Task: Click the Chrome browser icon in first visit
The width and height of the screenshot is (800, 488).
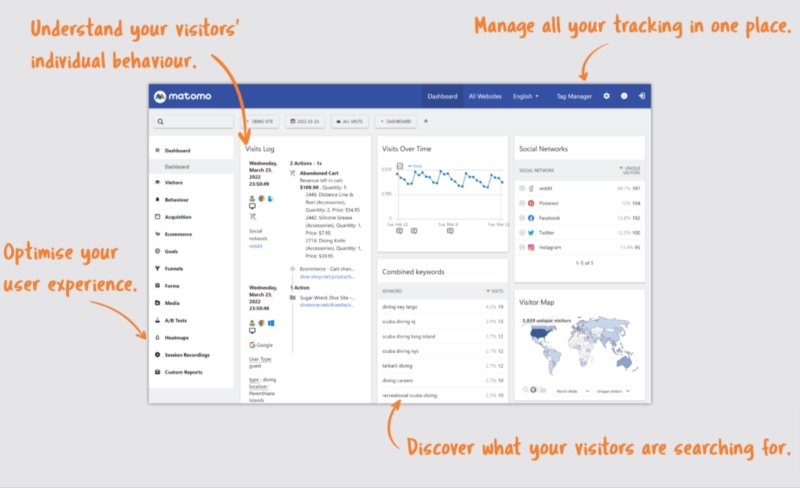Action: pos(261,199)
